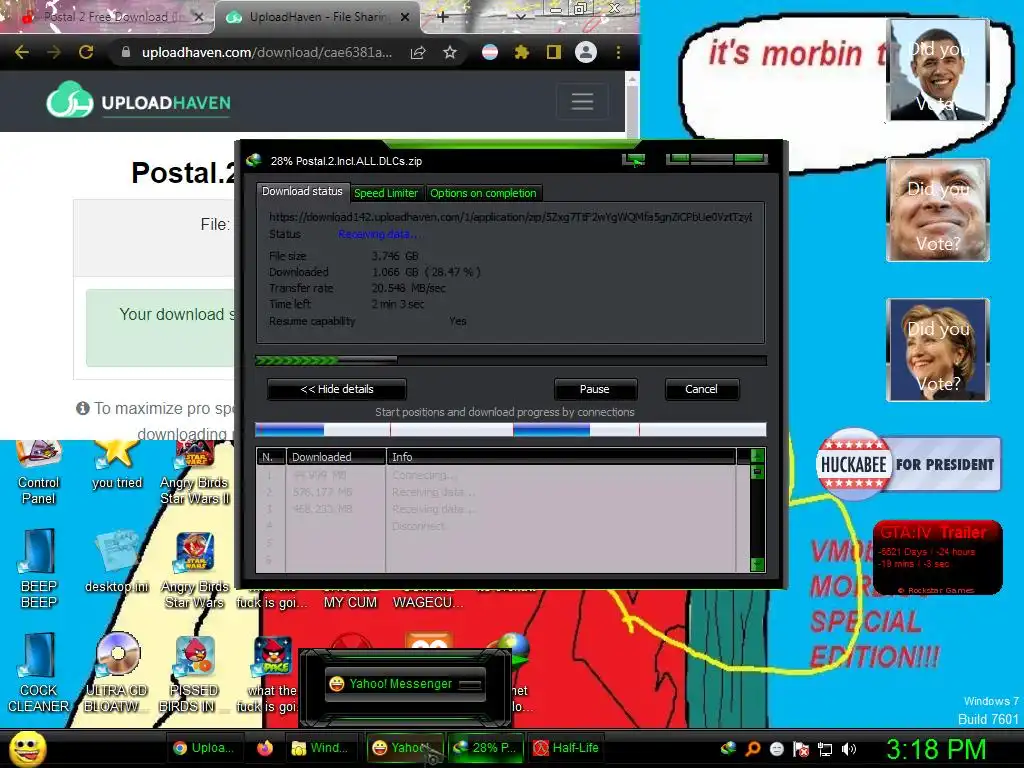Select connection row 1 'Connecting...'
Screen dimensions: 1024x768
[496, 475]
